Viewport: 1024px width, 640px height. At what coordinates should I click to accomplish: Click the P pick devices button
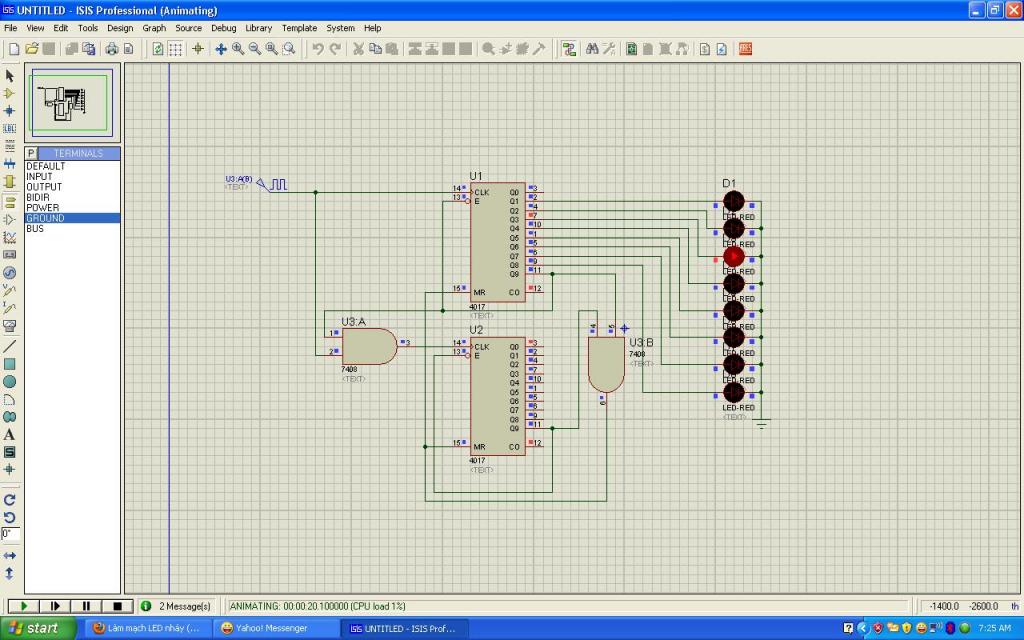(31, 153)
